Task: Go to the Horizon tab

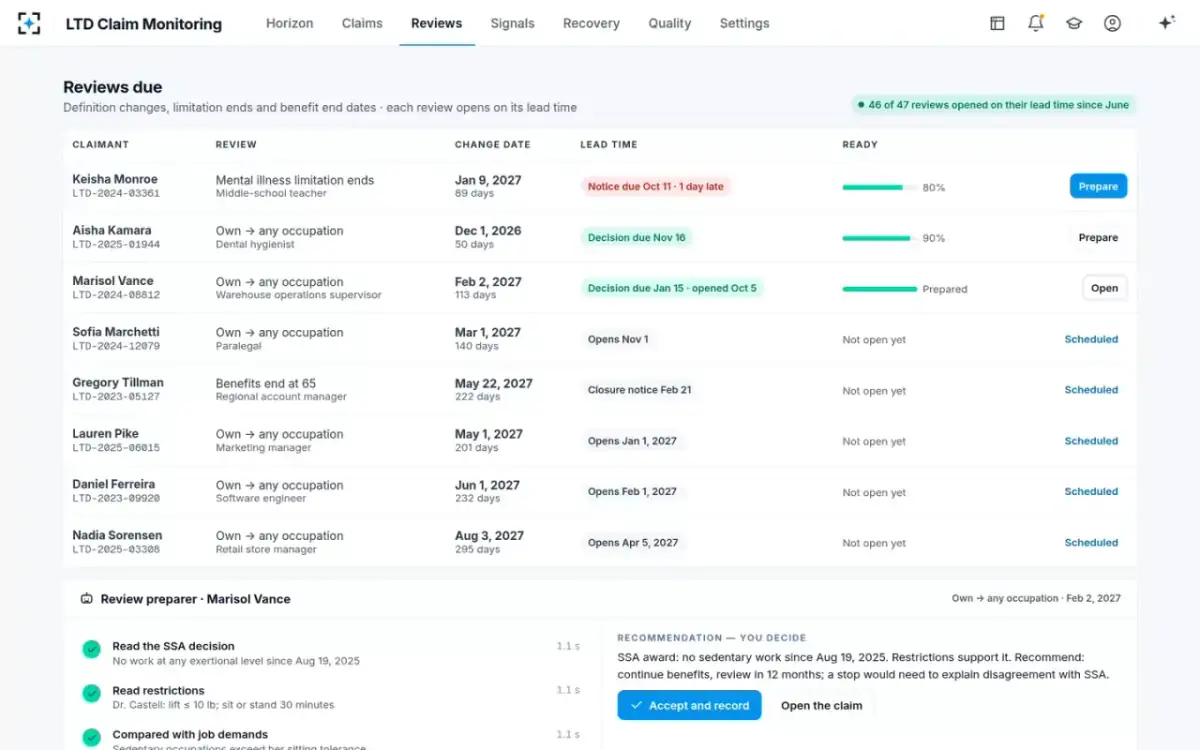Action: click(289, 23)
